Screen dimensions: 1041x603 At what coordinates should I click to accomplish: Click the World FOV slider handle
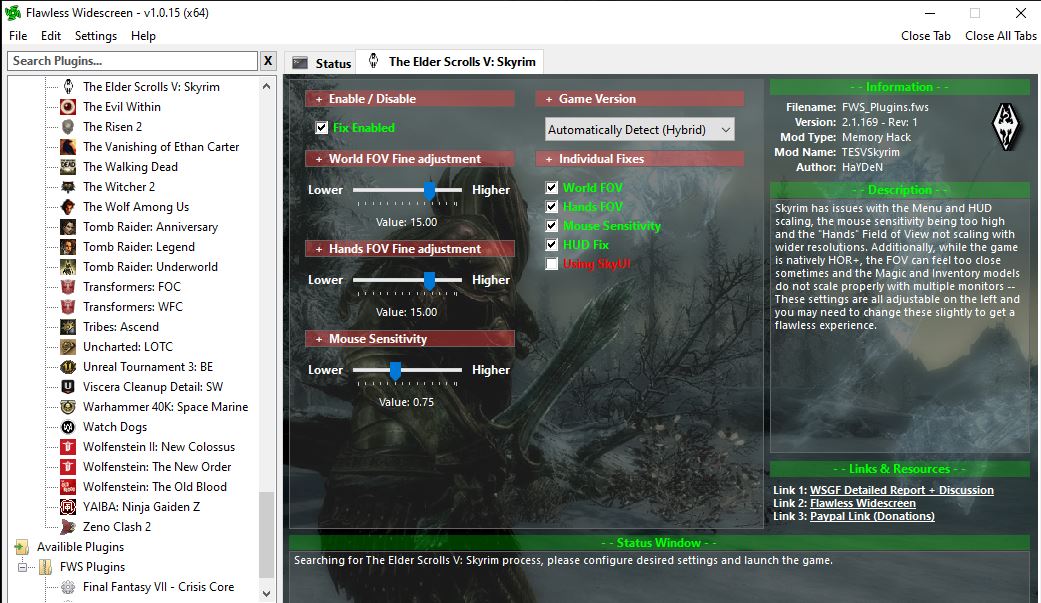(429, 191)
